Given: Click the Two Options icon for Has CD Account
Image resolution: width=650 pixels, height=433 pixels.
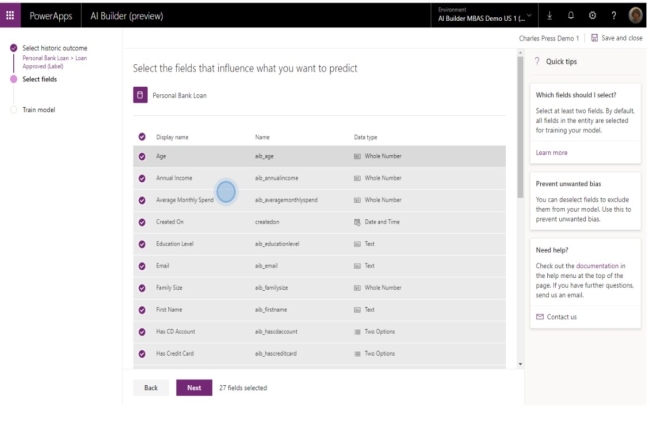Looking at the screenshot, I should pyautogui.click(x=357, y=332).
